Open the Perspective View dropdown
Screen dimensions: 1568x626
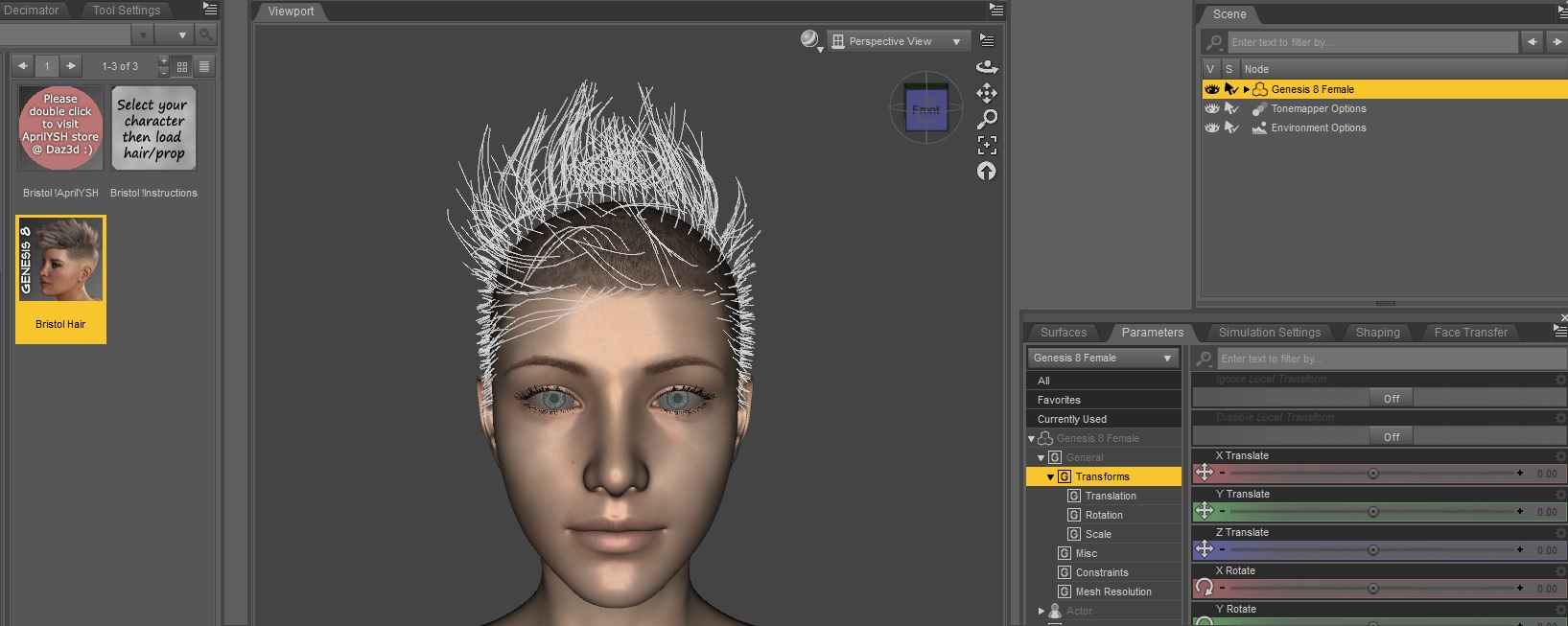(x=898, y=41)
